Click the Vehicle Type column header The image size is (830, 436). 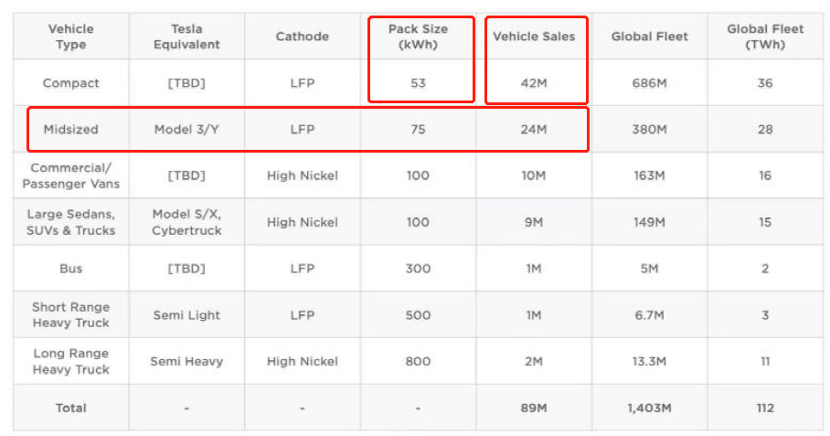tap(71, 37)
